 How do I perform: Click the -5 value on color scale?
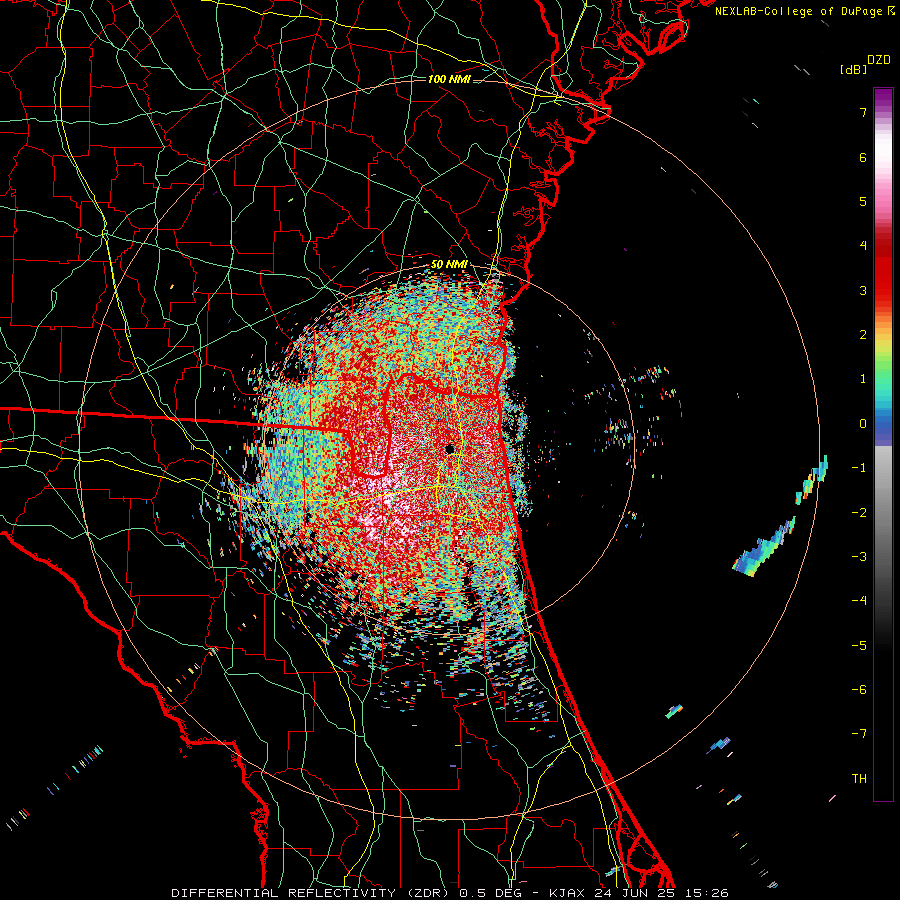coord(859,646)
